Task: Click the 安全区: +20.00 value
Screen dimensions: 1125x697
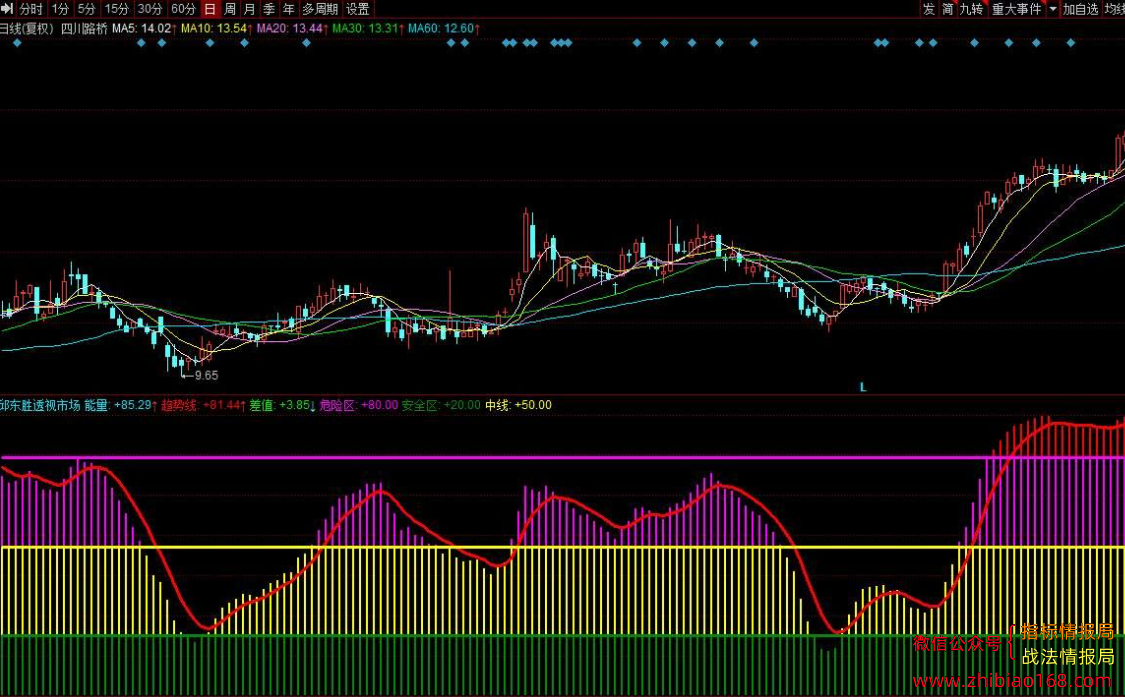Action: (441, 406)
